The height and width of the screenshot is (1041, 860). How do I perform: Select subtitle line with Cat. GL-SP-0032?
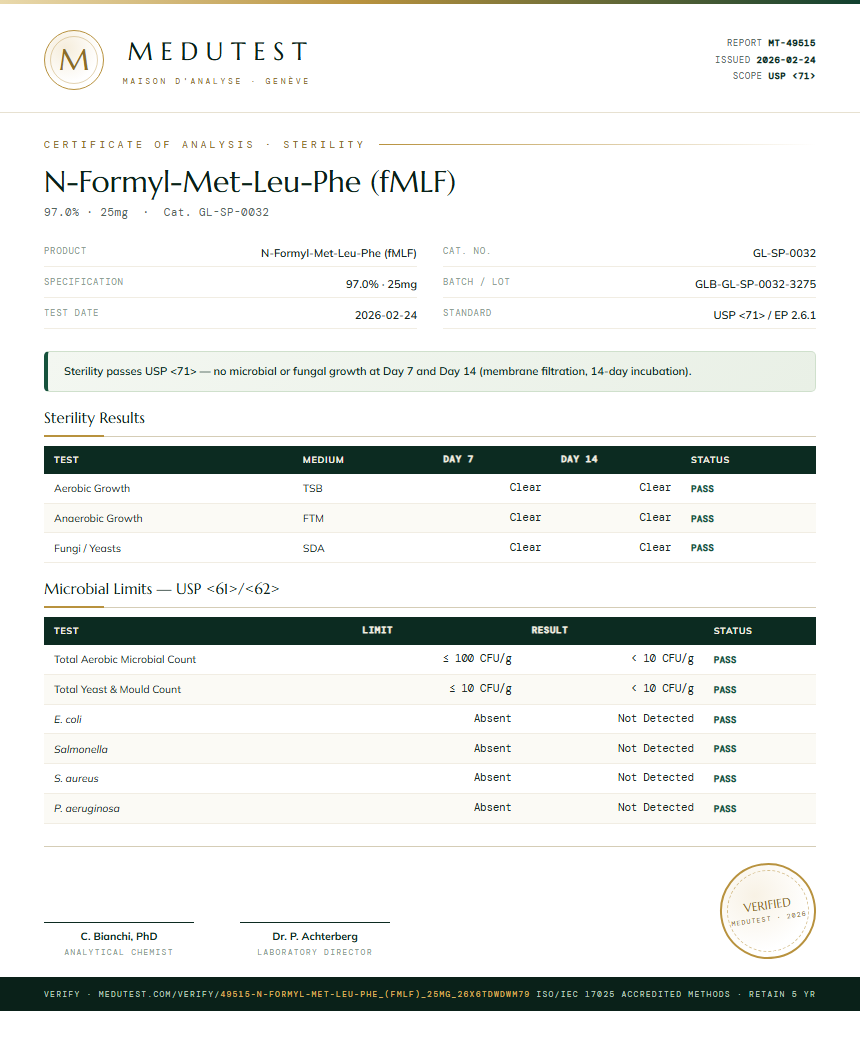pyautogui.click(x=156, y=212)
